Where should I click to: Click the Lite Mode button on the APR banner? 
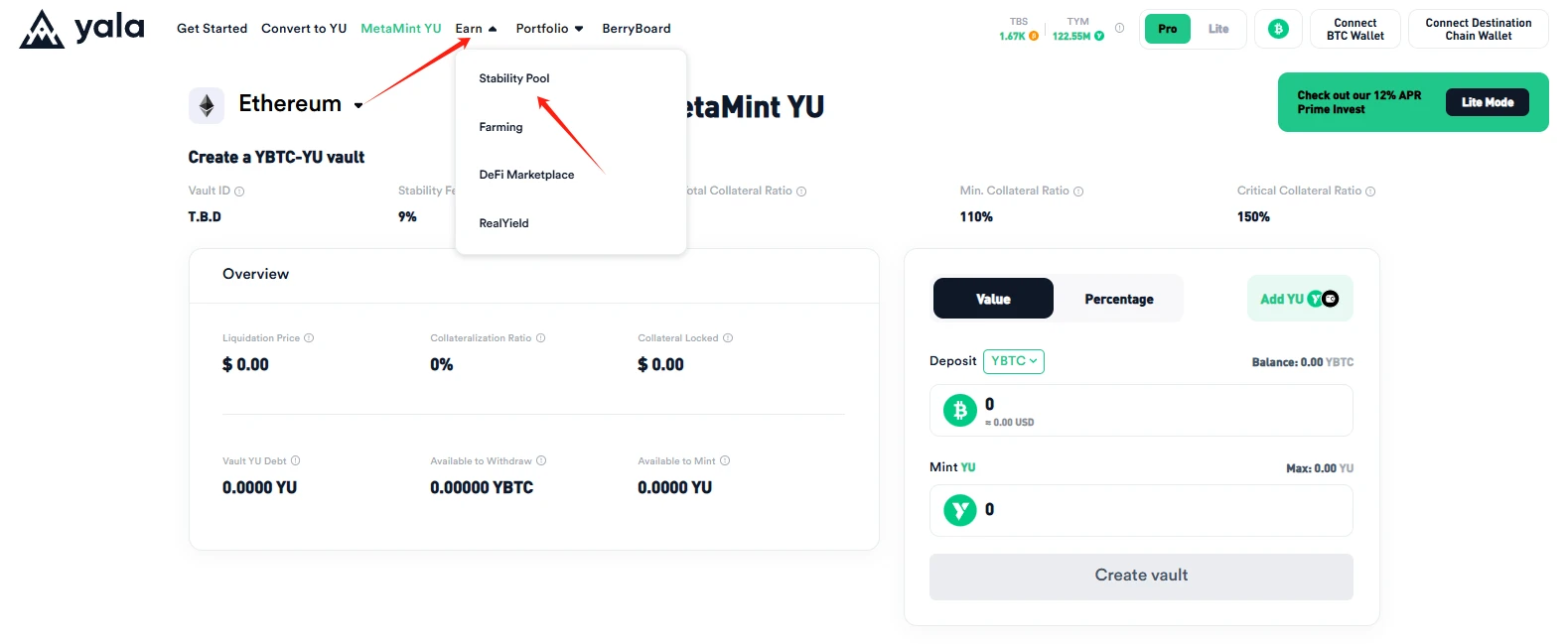1487,101
